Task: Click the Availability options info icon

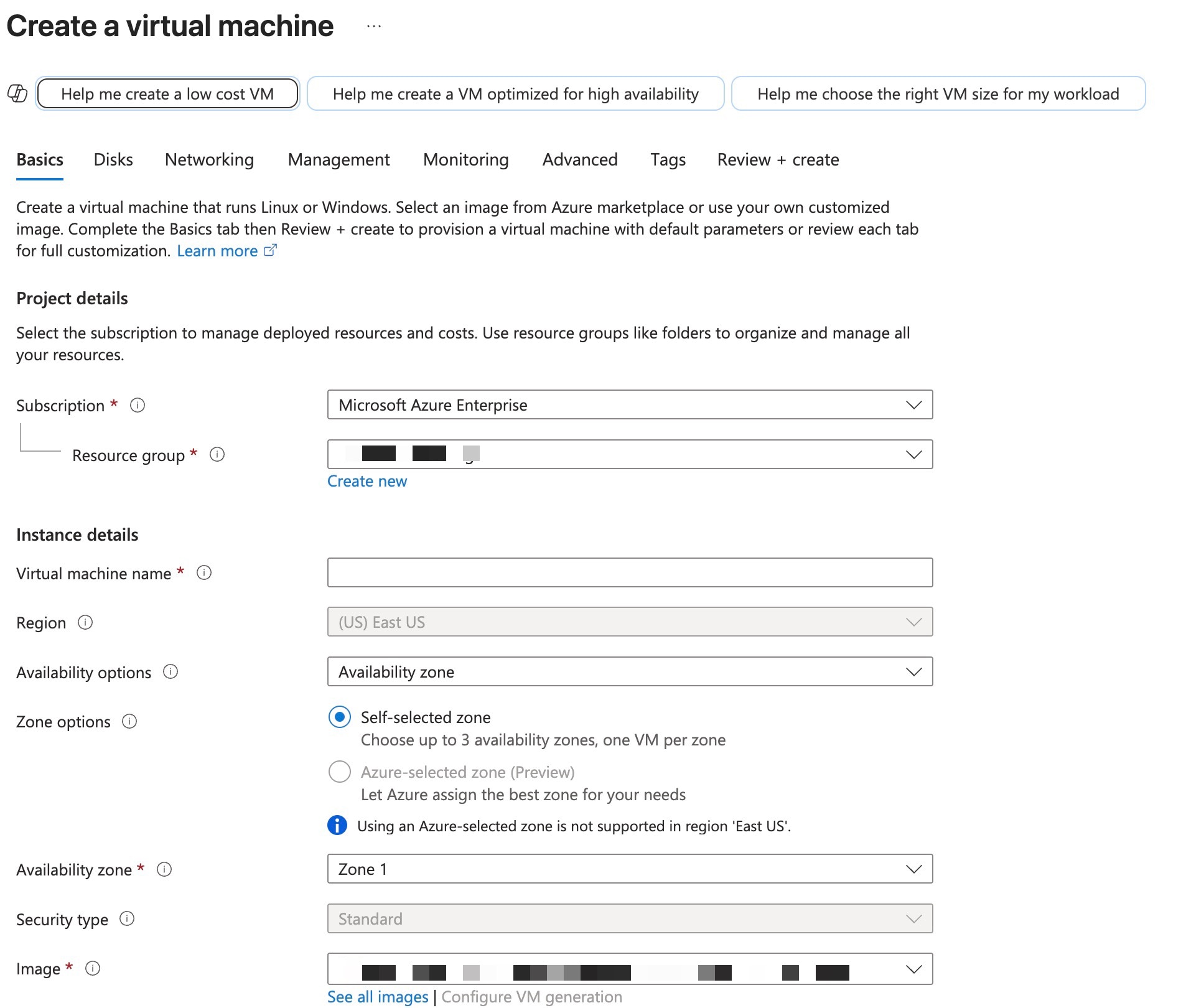Action: tap(169, 671)
